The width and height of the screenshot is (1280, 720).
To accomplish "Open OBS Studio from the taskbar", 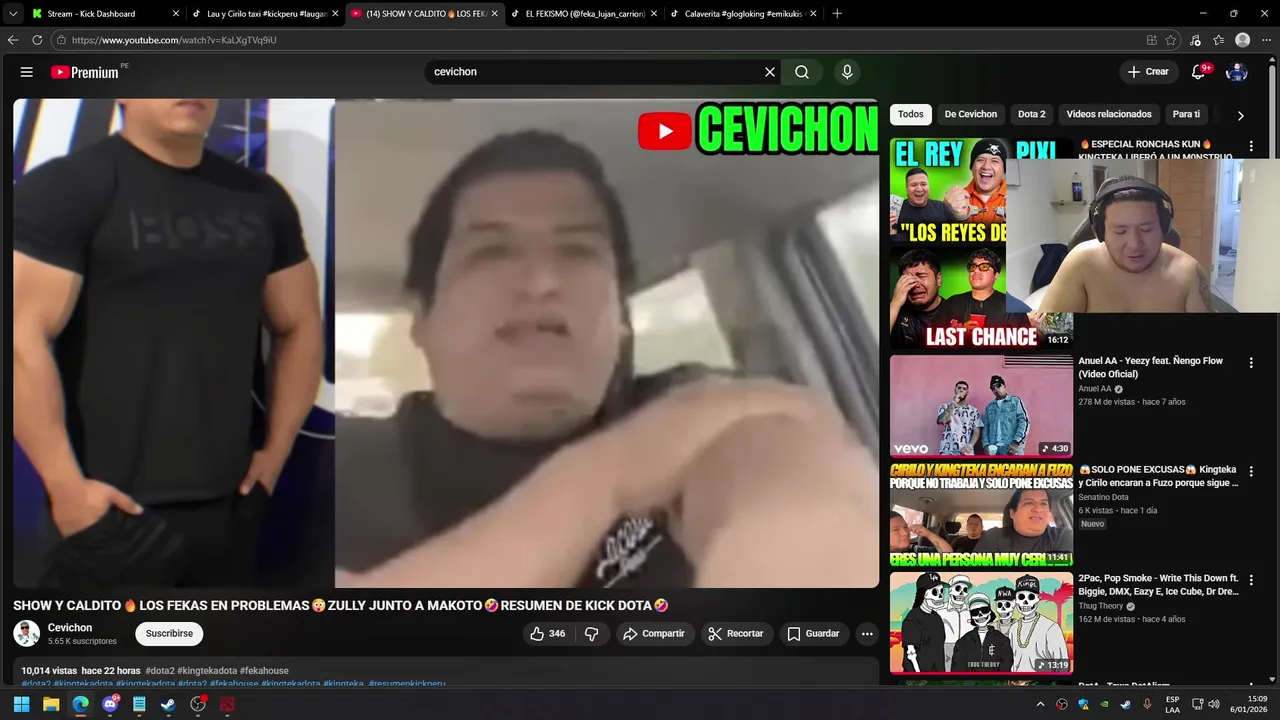I will [x=198, y=704].
